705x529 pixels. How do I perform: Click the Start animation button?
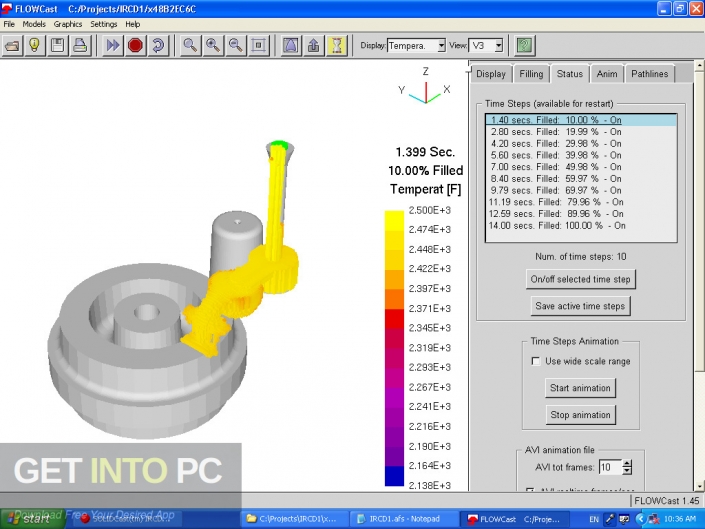(580, 388)
